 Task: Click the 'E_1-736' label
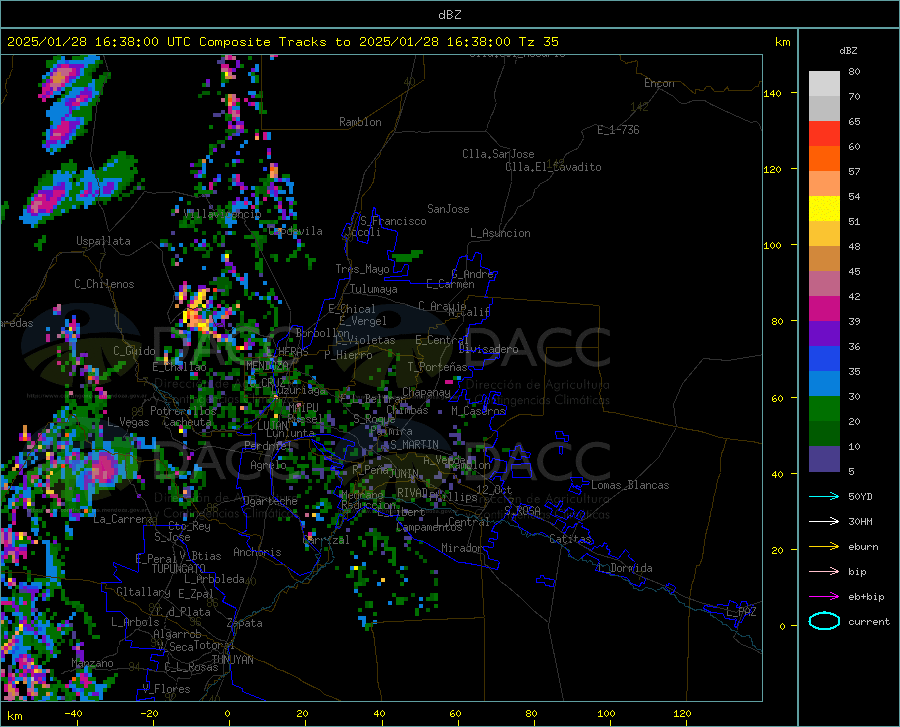[x=618, y=130]
